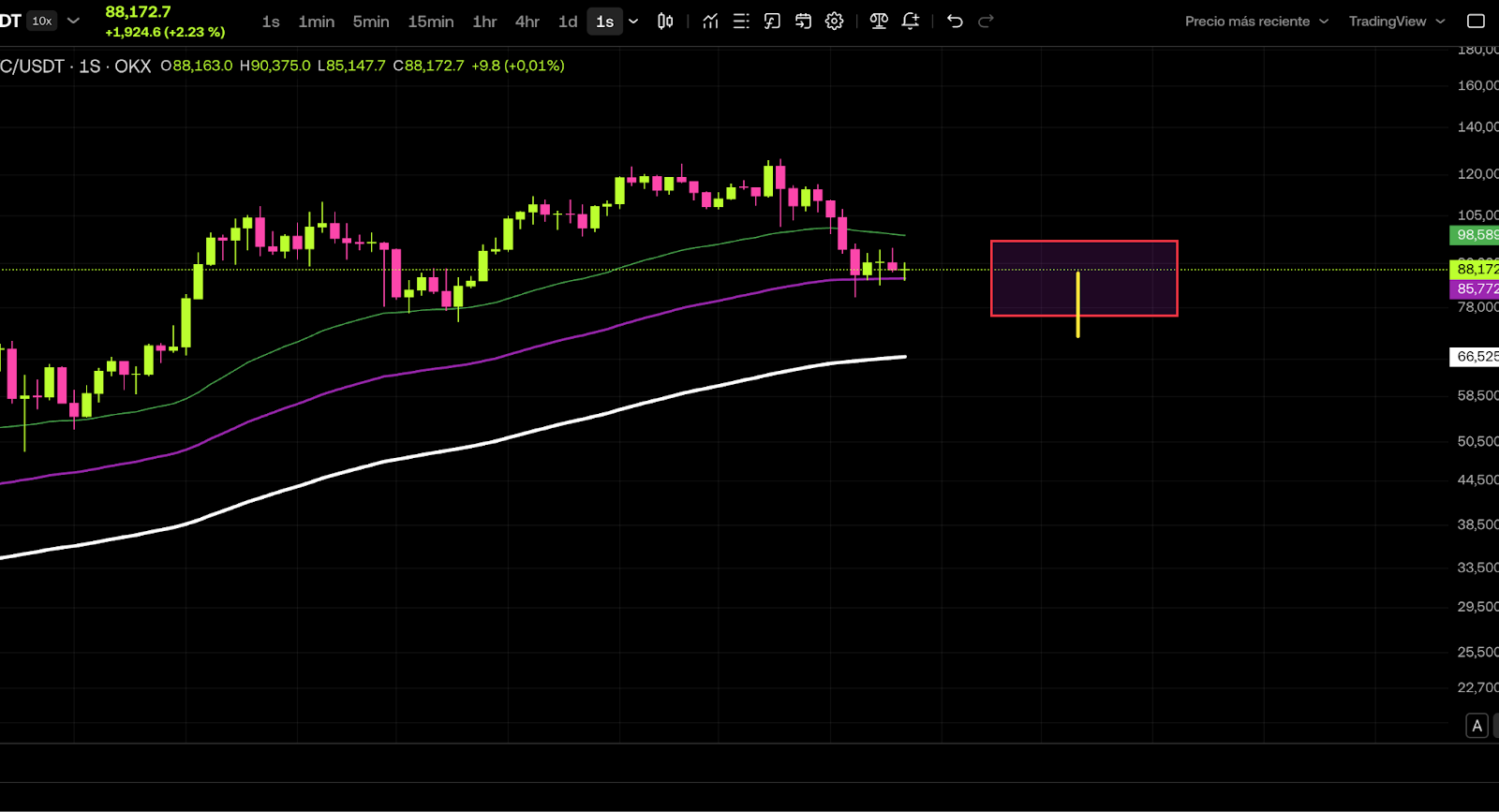The height and width of the screenshot is (812, 1499).
Task: Open the candlestick chart style selector
Action: [665, 21]
